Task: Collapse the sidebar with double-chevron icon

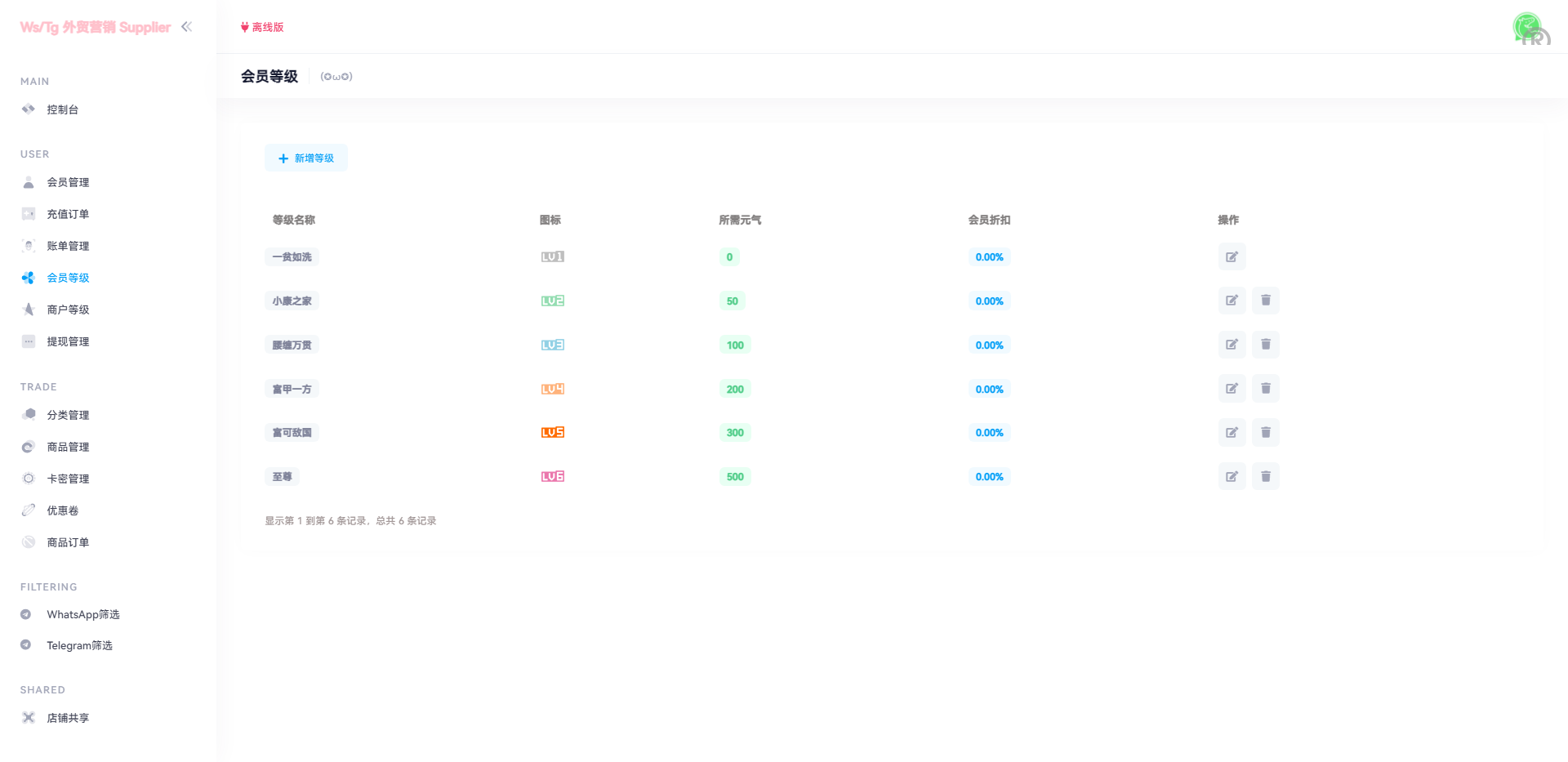Action: click(187, 27)
